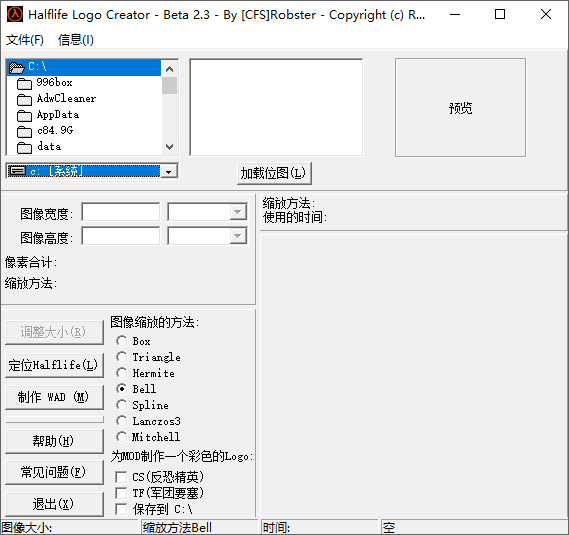
Task: Click the 图像大小: status bar entry
Action: [70, 527]
